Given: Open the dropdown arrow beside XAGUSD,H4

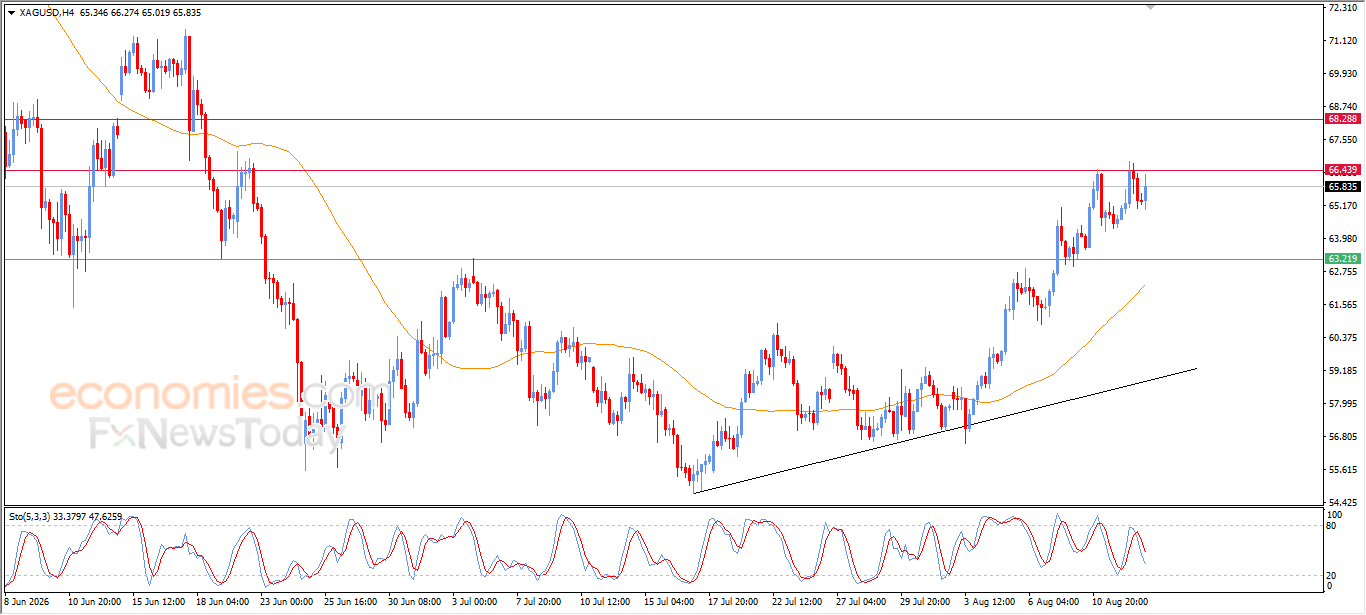Looking at the screenshot, I should 11,12.
